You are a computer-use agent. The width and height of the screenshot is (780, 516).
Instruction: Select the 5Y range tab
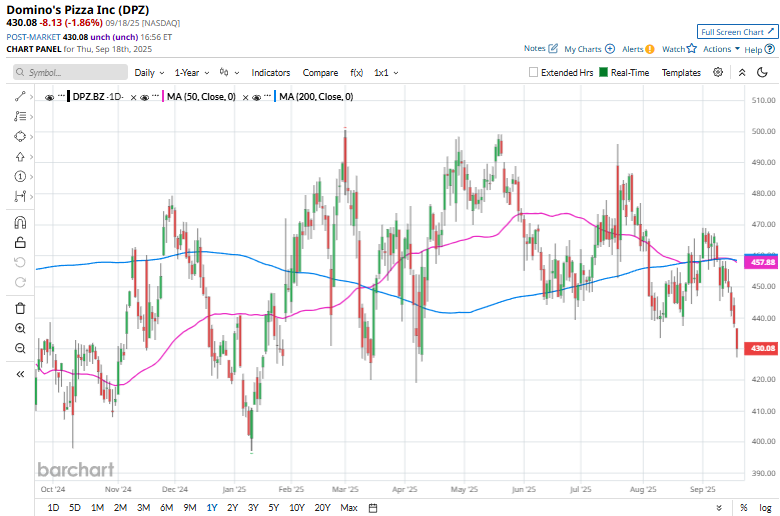point(274,508)
